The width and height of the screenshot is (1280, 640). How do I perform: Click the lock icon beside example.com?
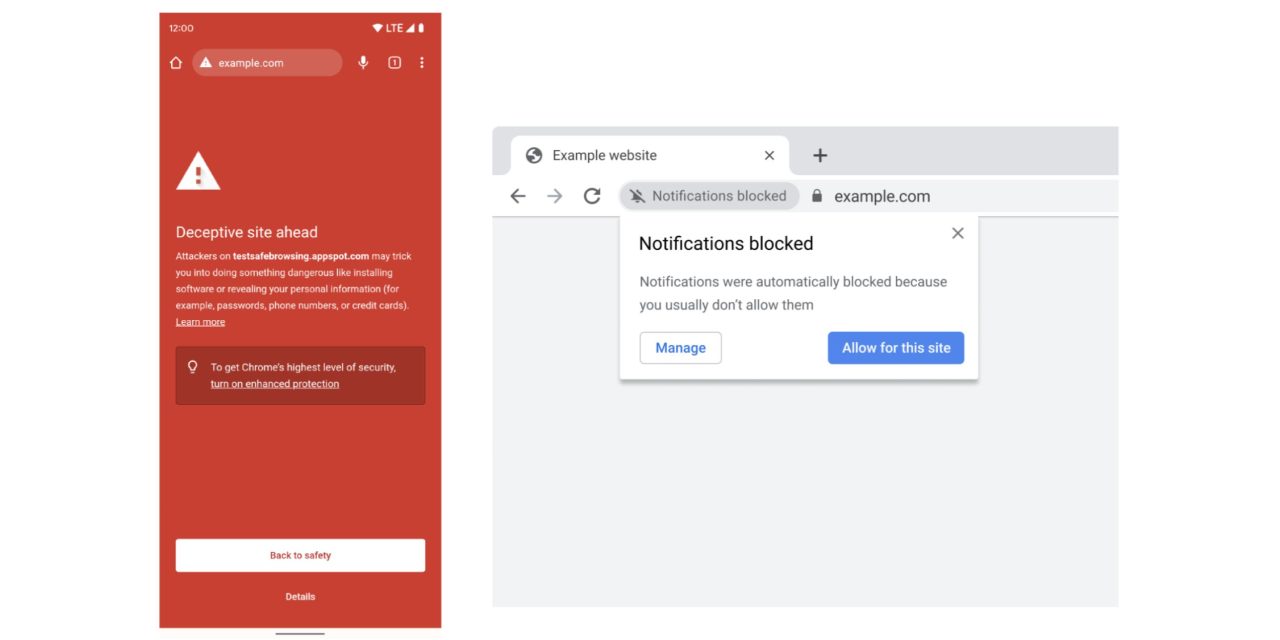coord(817,196)
